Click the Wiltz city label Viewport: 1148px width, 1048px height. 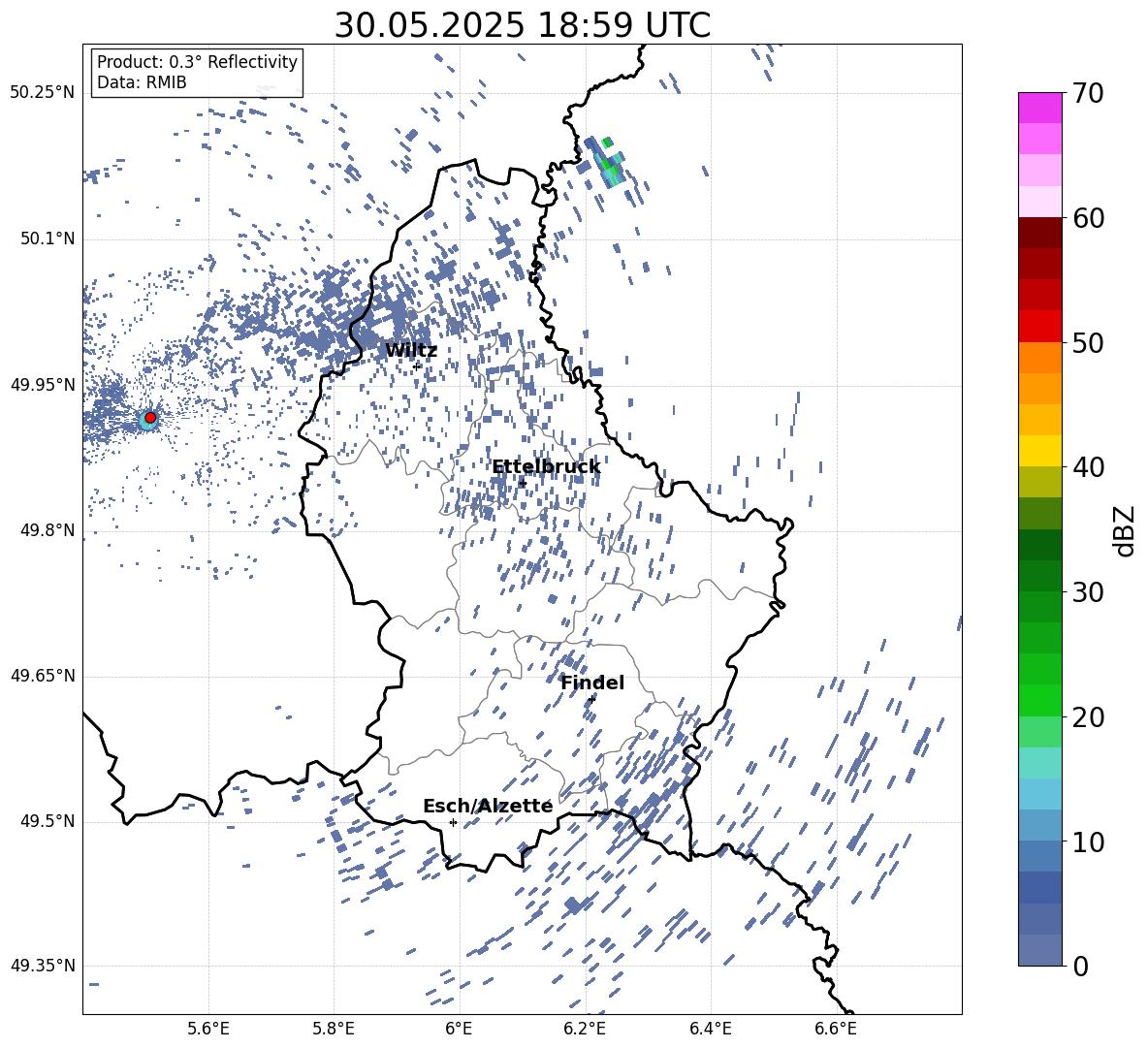click(x=411, y=351)
